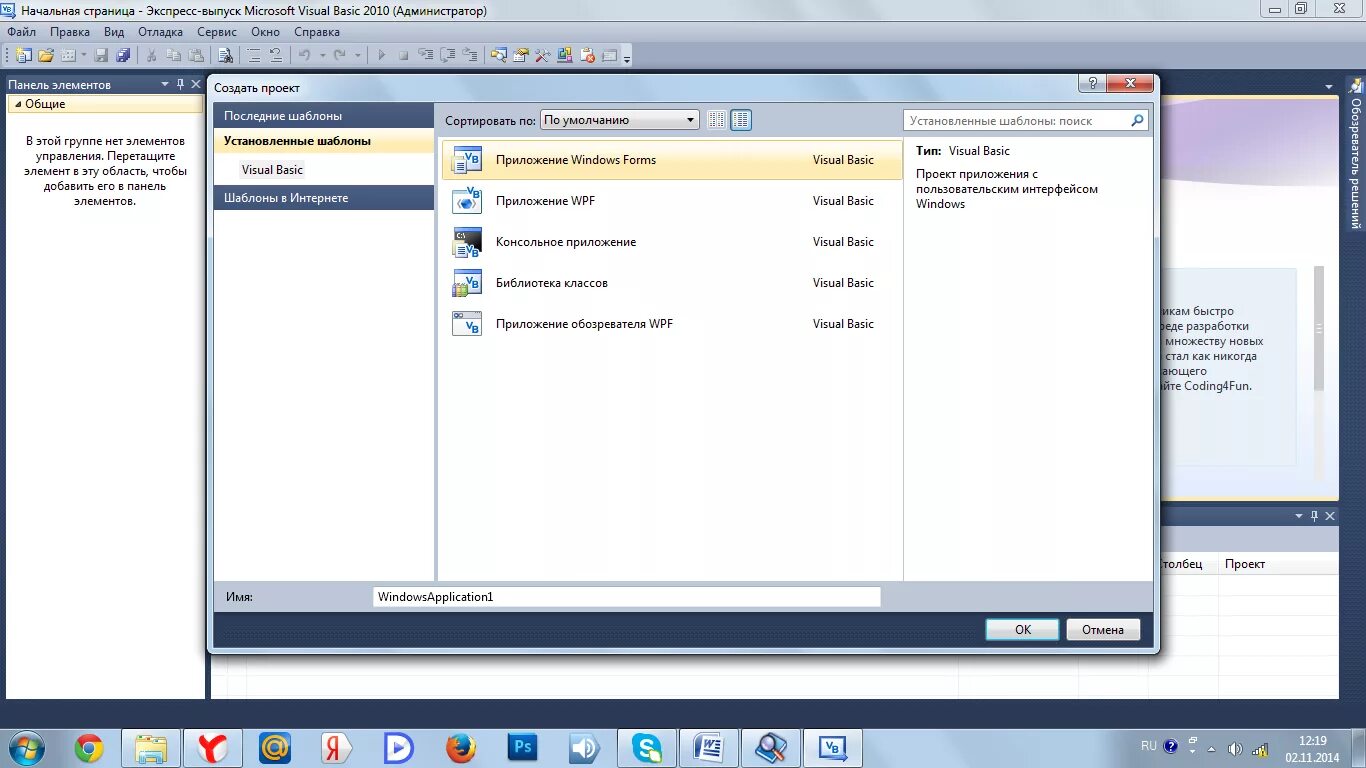This screenshot has height=768, width=1366.
Task: Click the Start Debugging play icon
Action: (x=381, y=55)
